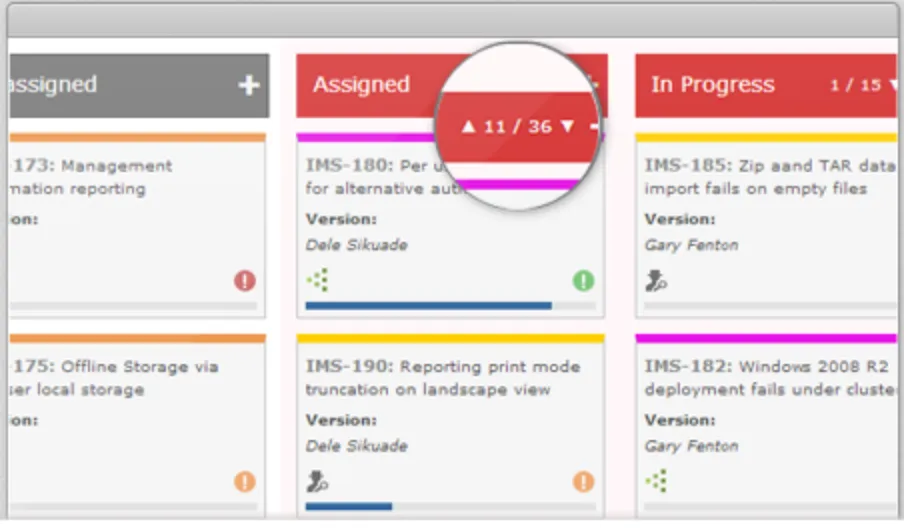This screenshot has width=904, height=530.
Task: Open card 175 Offline Storage title
Action: (114, 378)
